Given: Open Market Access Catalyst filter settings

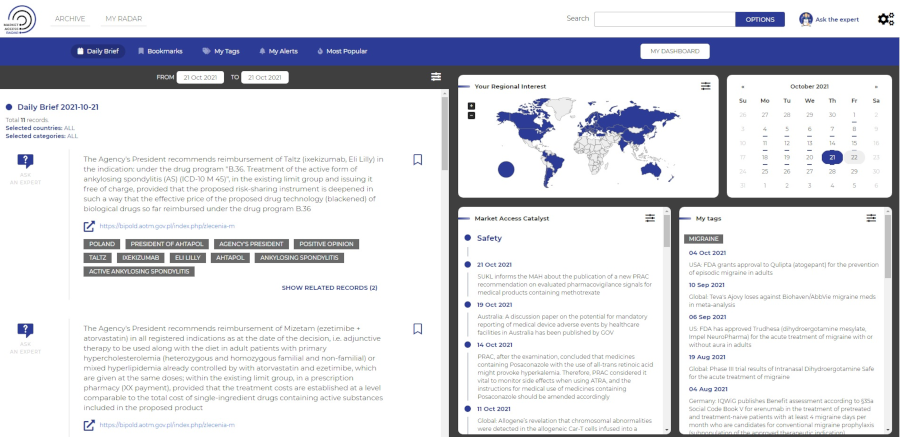Looking at the screenshot, I should (650, 218).
